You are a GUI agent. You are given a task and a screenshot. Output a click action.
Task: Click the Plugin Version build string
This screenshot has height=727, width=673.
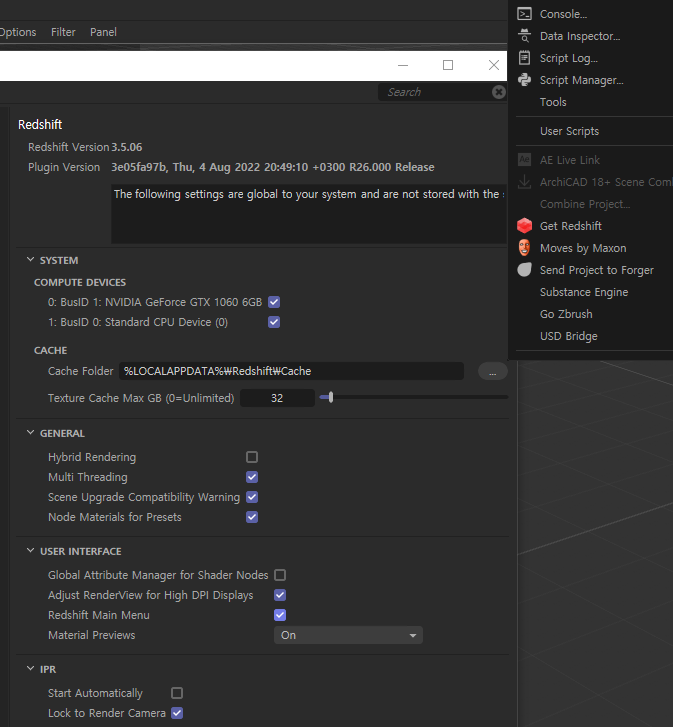(273, 167)
